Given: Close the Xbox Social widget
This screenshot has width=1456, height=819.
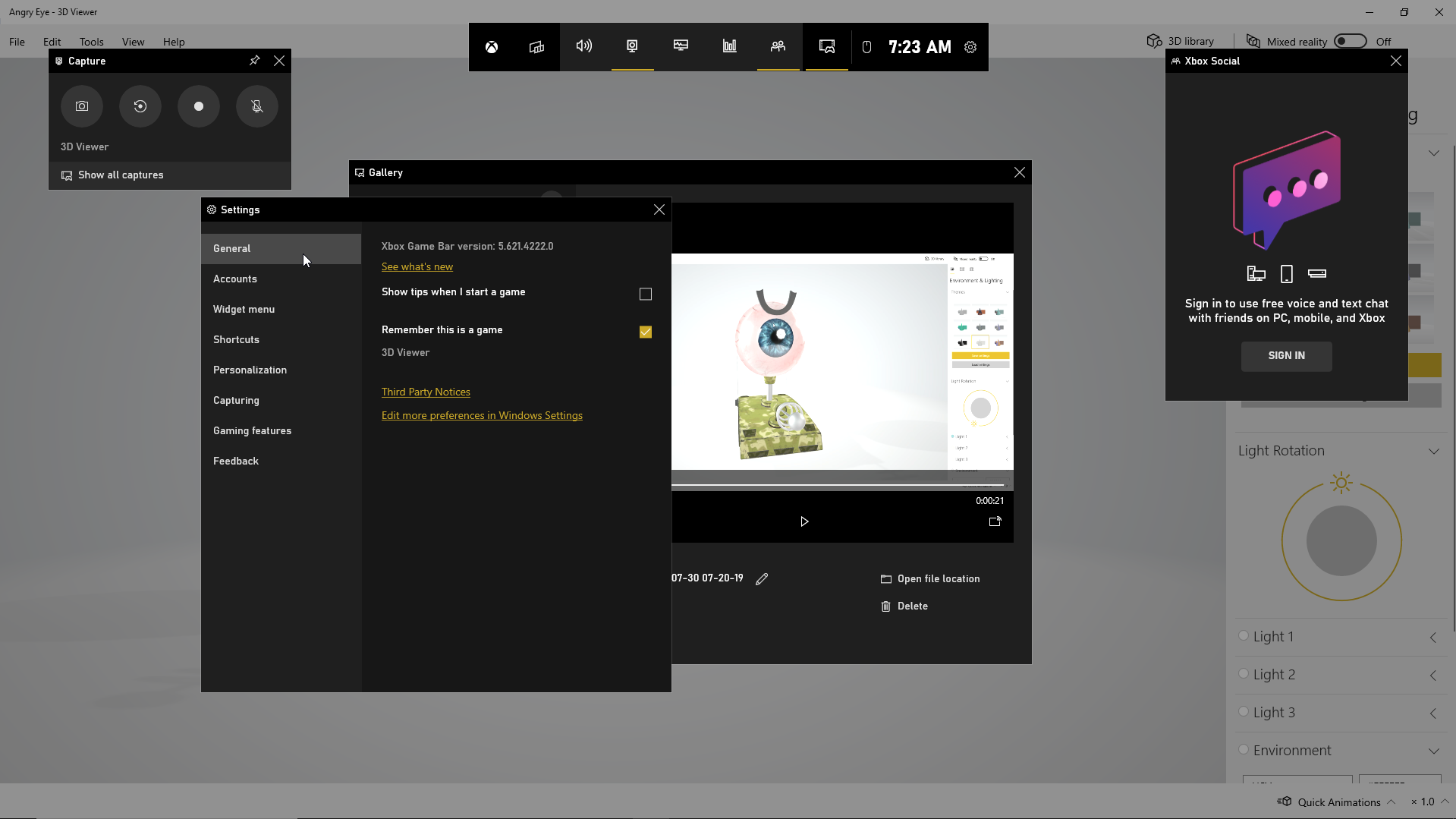Looking at the screenshot, I should (1396, 61).
